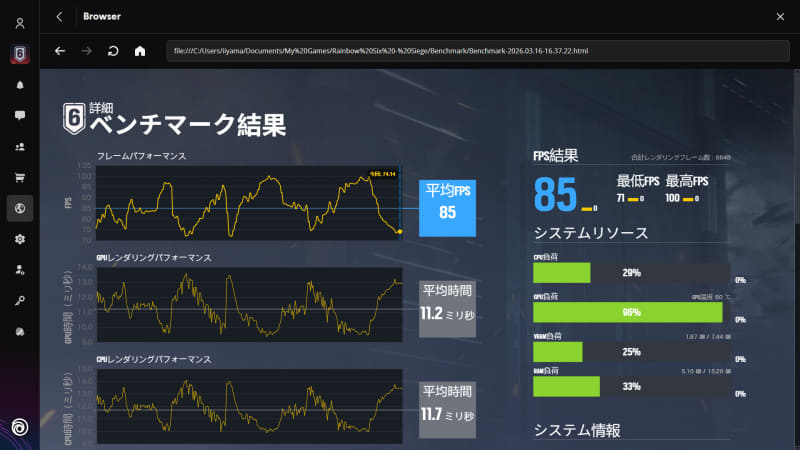800x450 pixels.
Task: Click browser forward arrow
Action: (86, 51)
